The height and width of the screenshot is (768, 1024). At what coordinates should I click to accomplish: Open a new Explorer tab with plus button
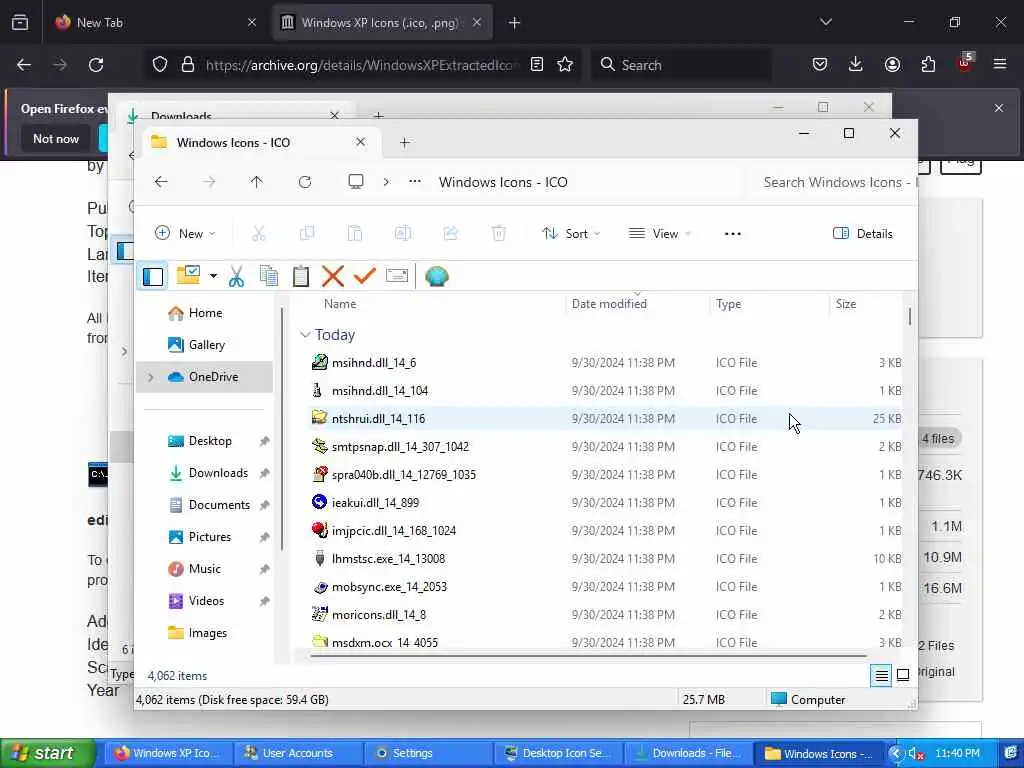(405, 142)
